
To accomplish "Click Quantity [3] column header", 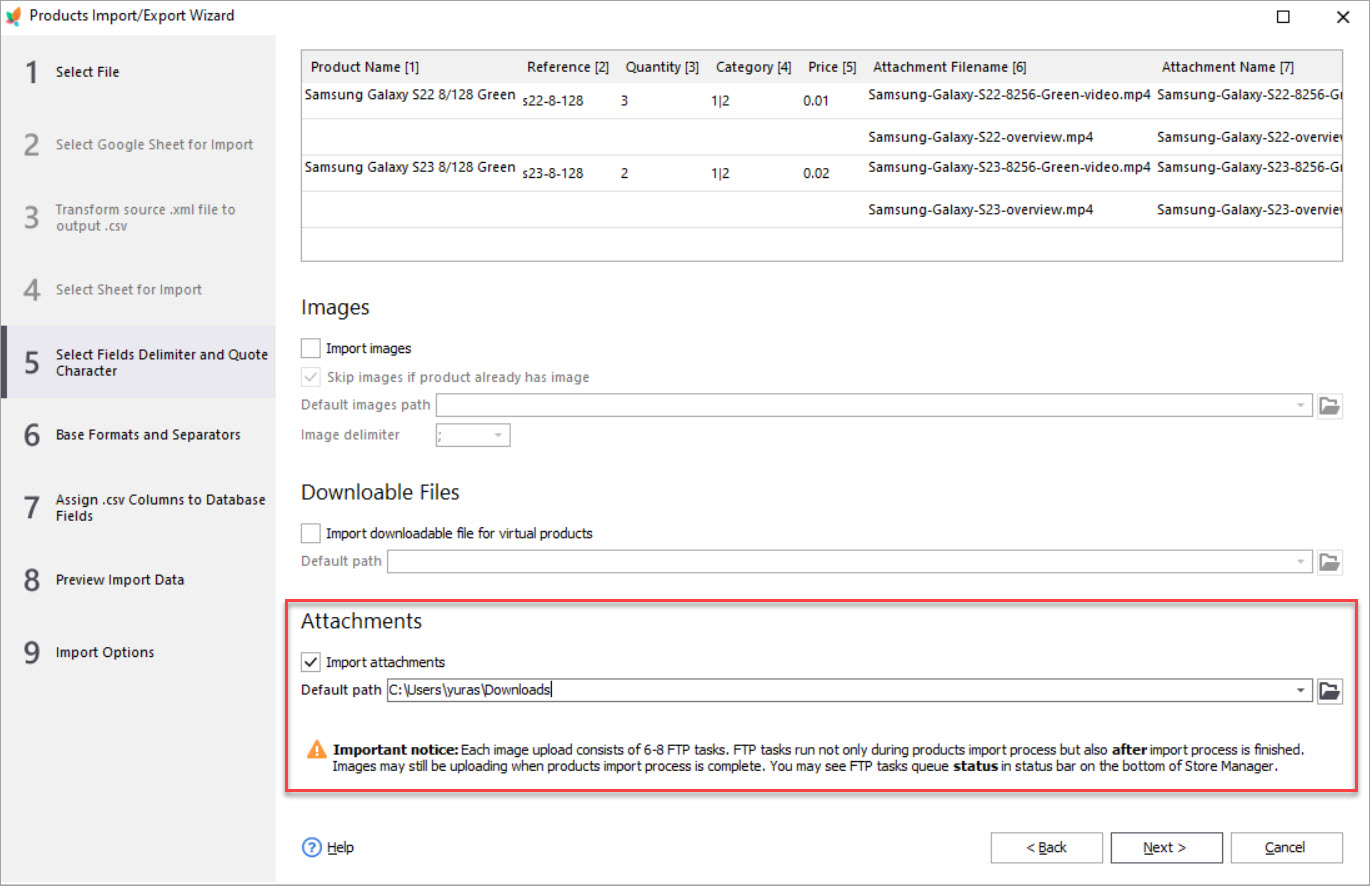I will [662, 67].
